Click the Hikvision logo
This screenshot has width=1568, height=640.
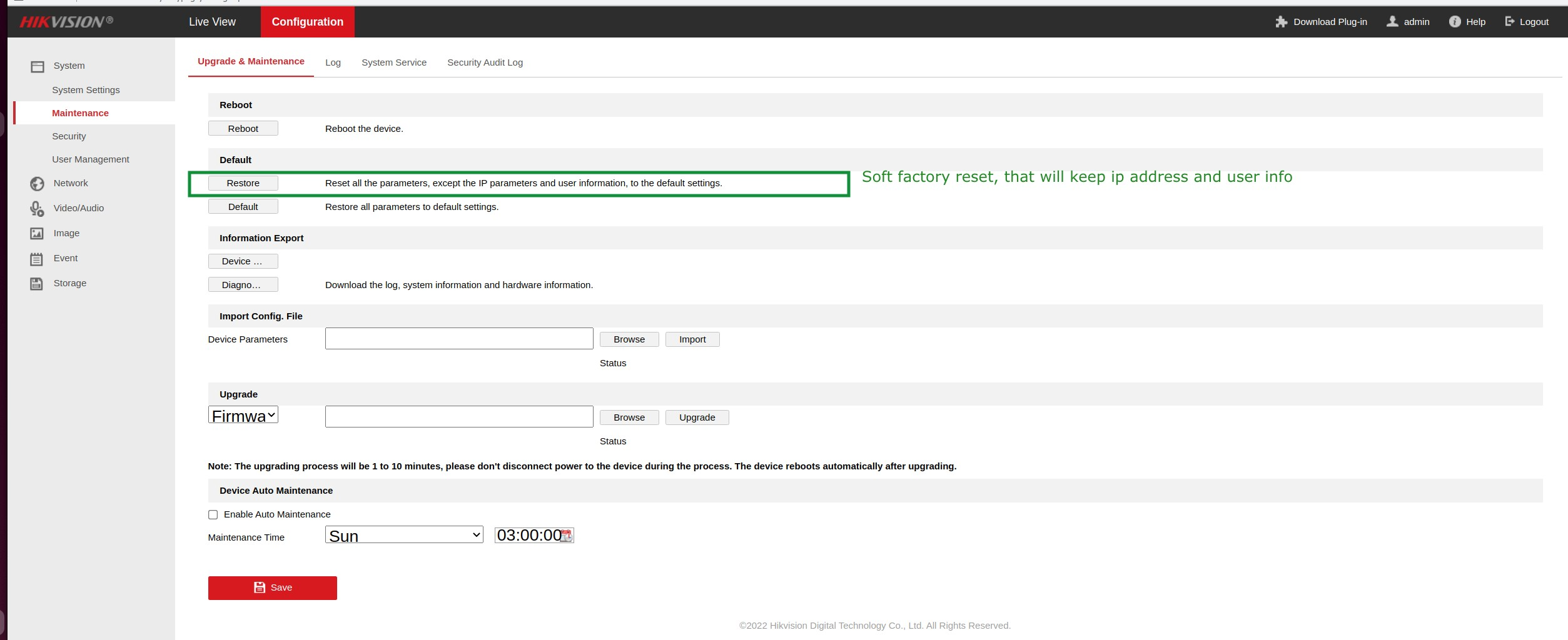[66, 22]
